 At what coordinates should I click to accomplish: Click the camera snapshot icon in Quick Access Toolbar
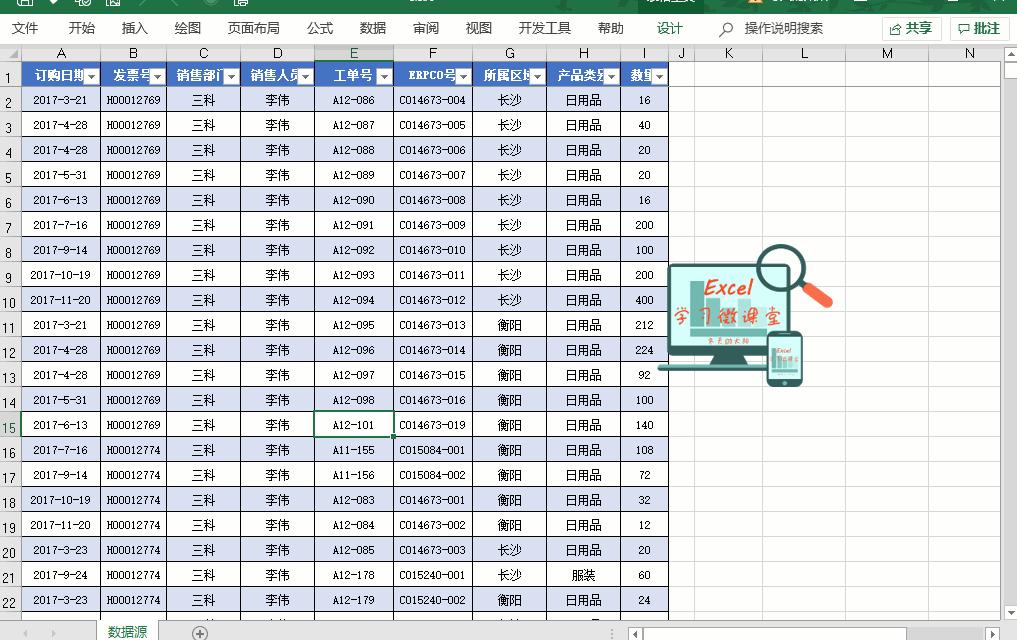[113, 4]
